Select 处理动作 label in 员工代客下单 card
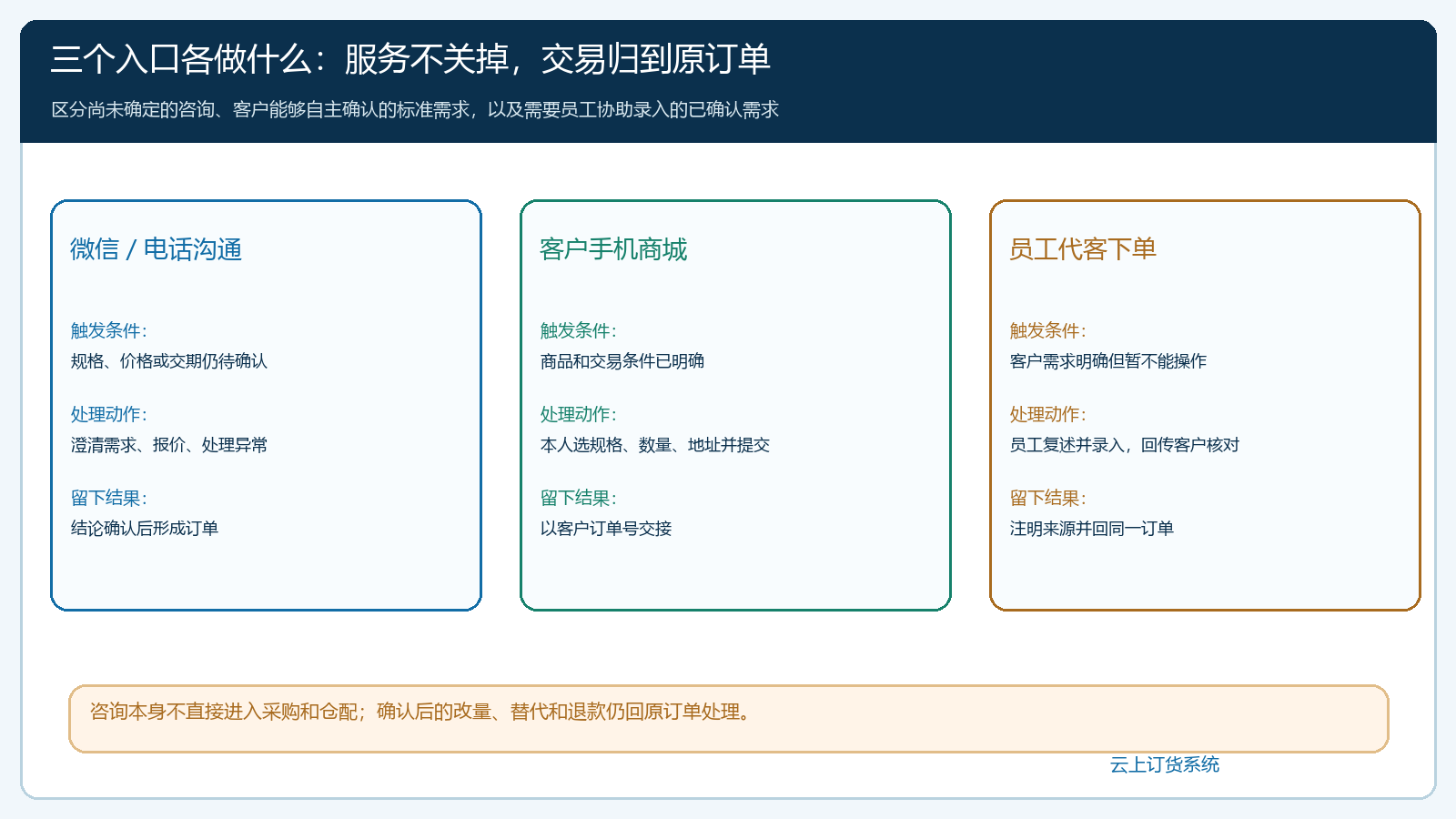Viewport: 1456px width, 819px height. click(1048, 414)
